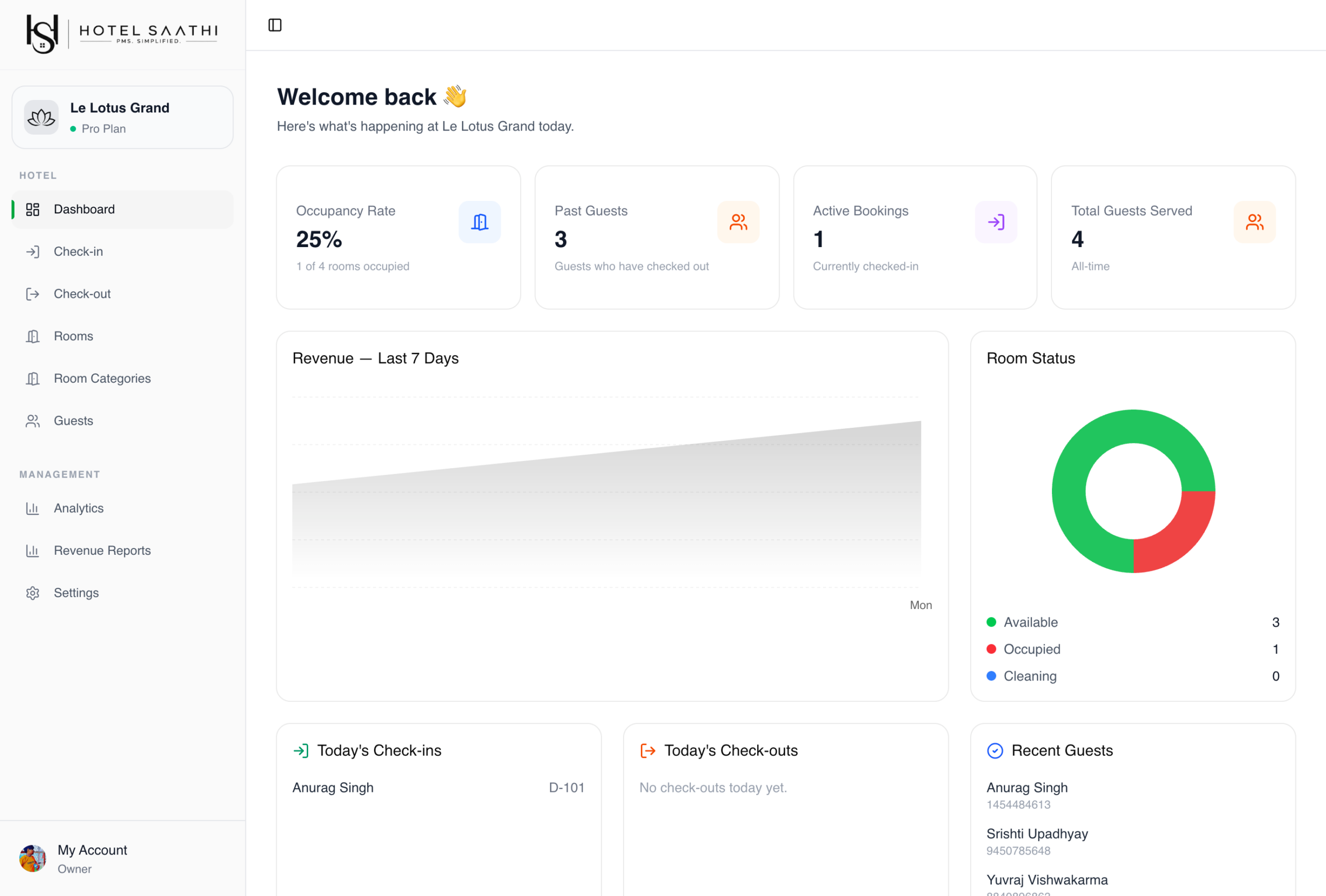Click the Today's Check-outs orange icon
The image size is (1326, 896).
pyautogui.click(x=647, y=750)
